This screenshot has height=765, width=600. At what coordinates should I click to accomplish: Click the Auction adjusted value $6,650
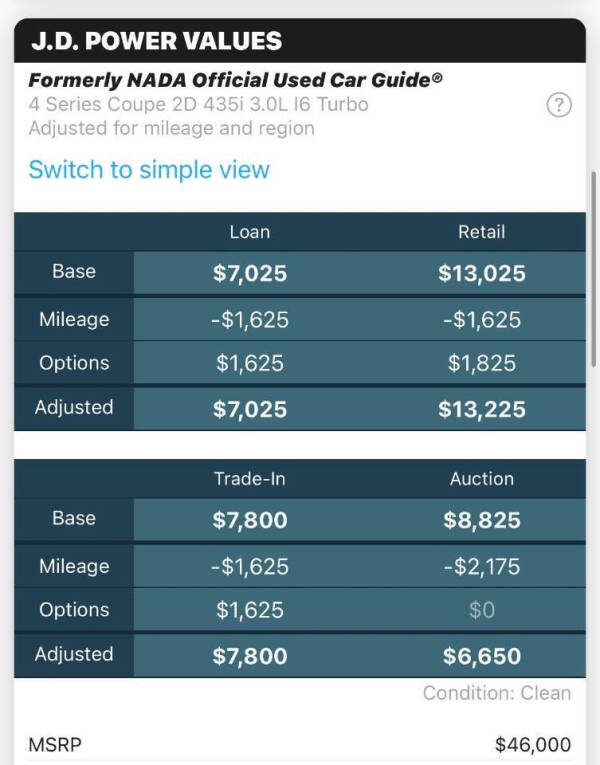pyautogui.click(x=481, y=656)
